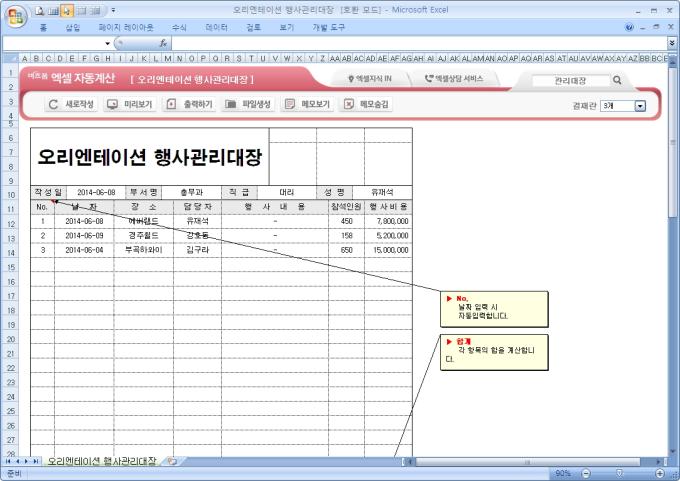Click the 90% zoom level
The image size is (680, 481).
[563, 473]
